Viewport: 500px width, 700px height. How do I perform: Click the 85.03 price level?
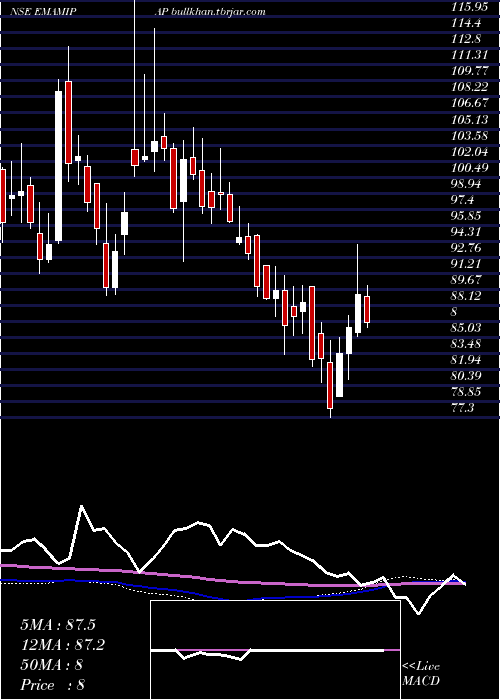[x=467, y=328]
